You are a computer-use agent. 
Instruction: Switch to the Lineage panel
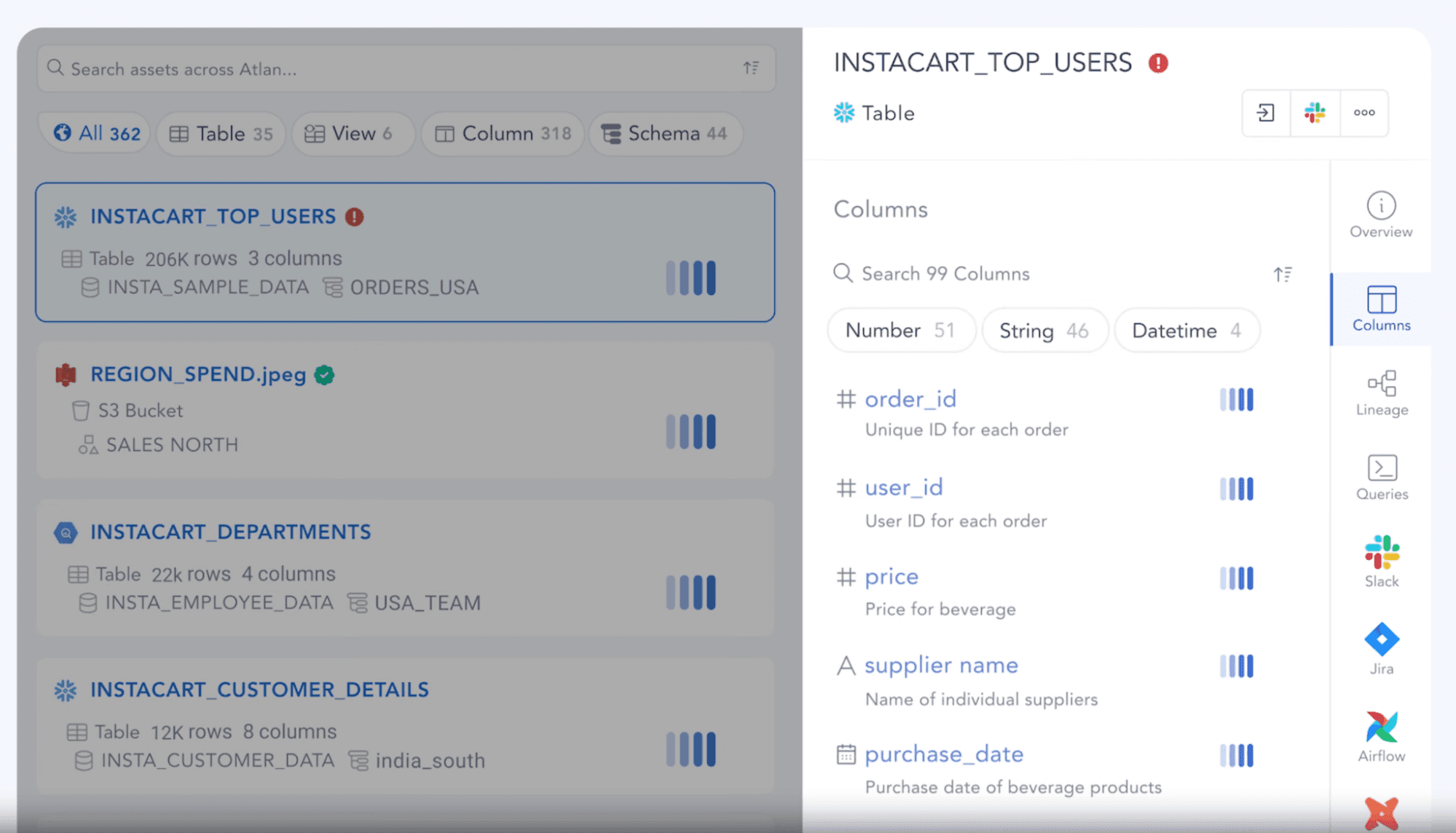[x=1380, y=392]
